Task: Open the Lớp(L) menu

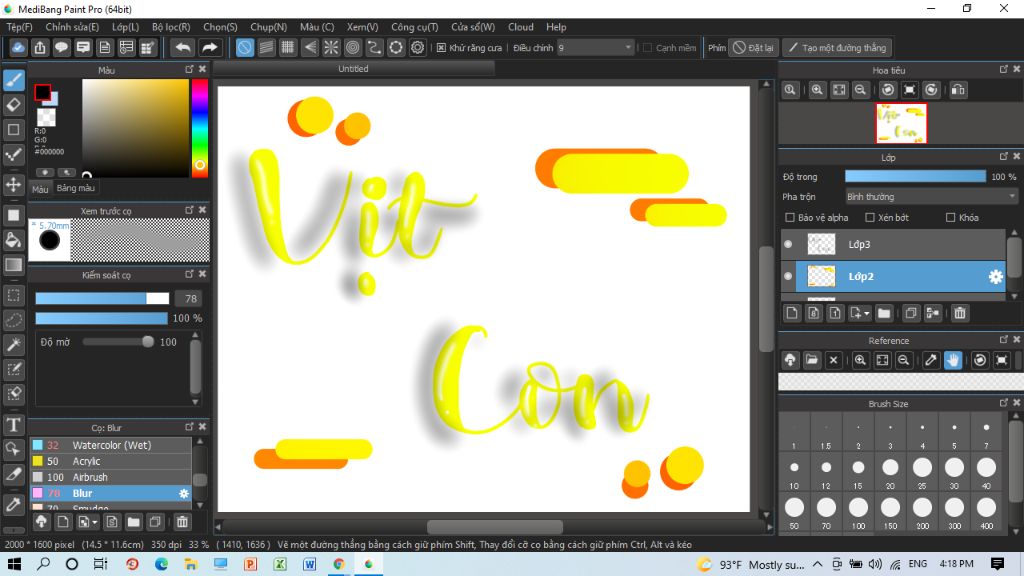Action: (125, 27)
